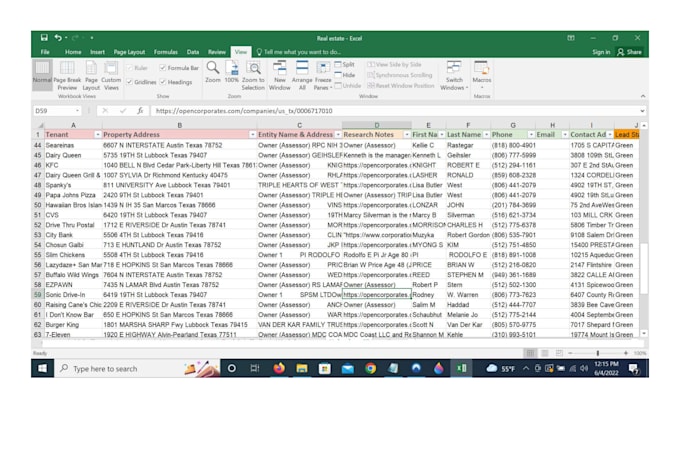Select cell with tenant Burger King

point(73,325)
